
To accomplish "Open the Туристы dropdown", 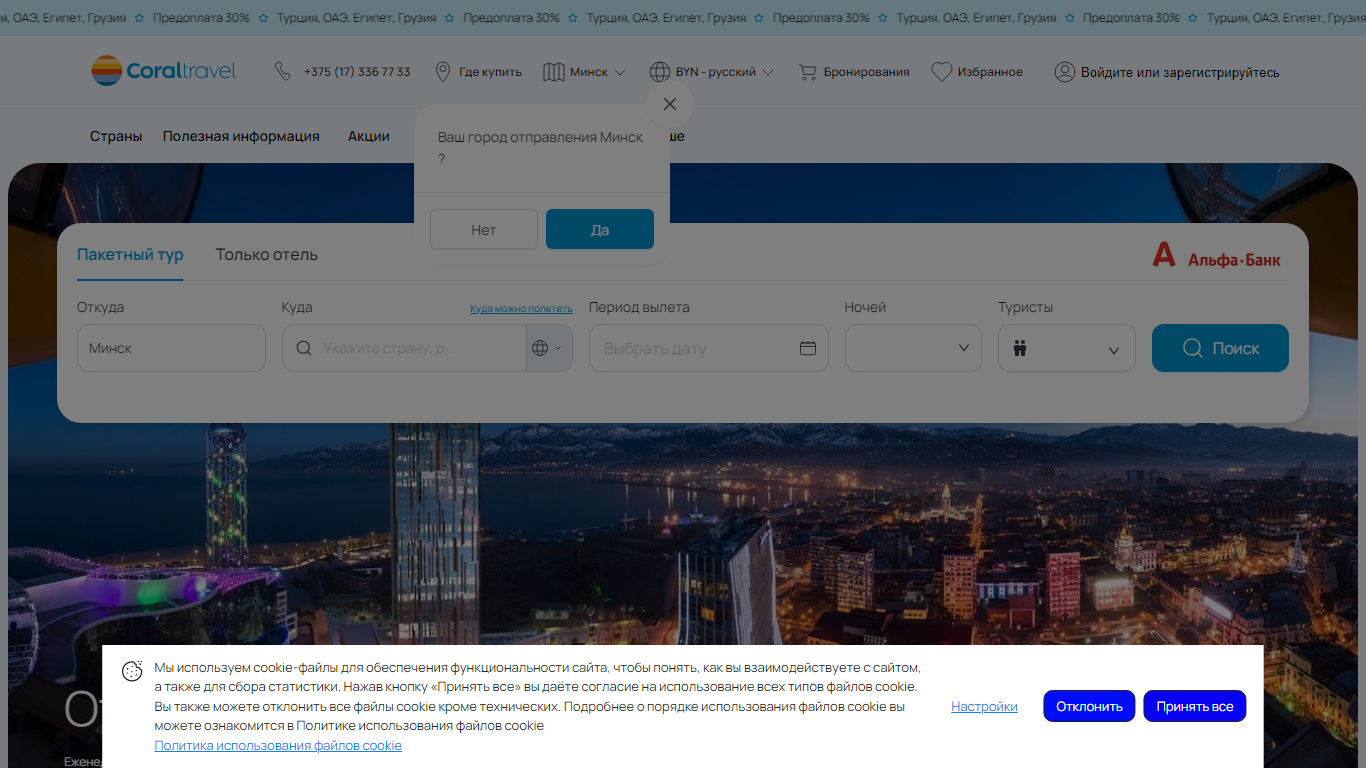I will (1067, 348).
